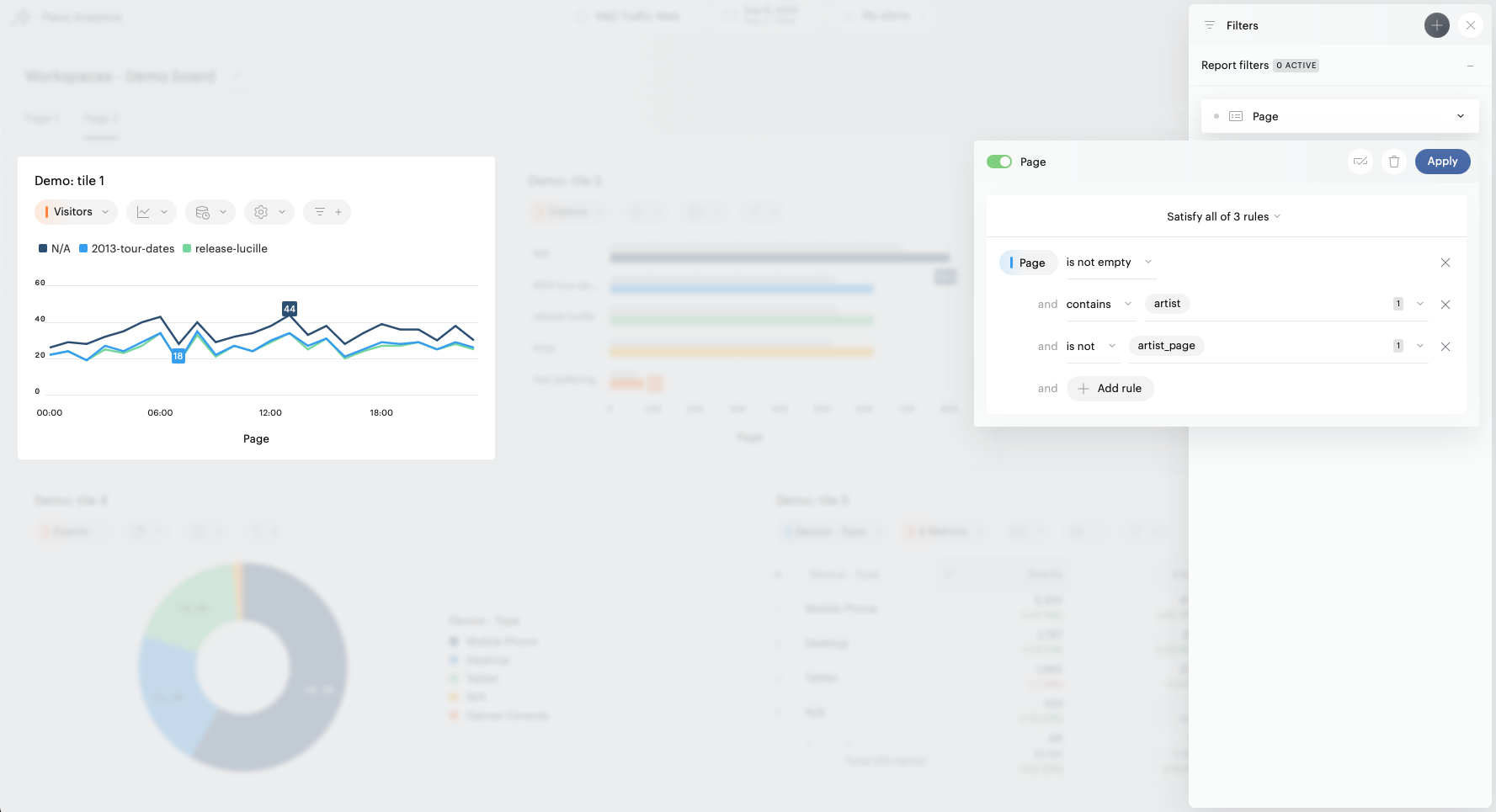The image size is (1496, 812).
Task: Click the release-lucille green legend swatch
Action: tap(187, 249)
